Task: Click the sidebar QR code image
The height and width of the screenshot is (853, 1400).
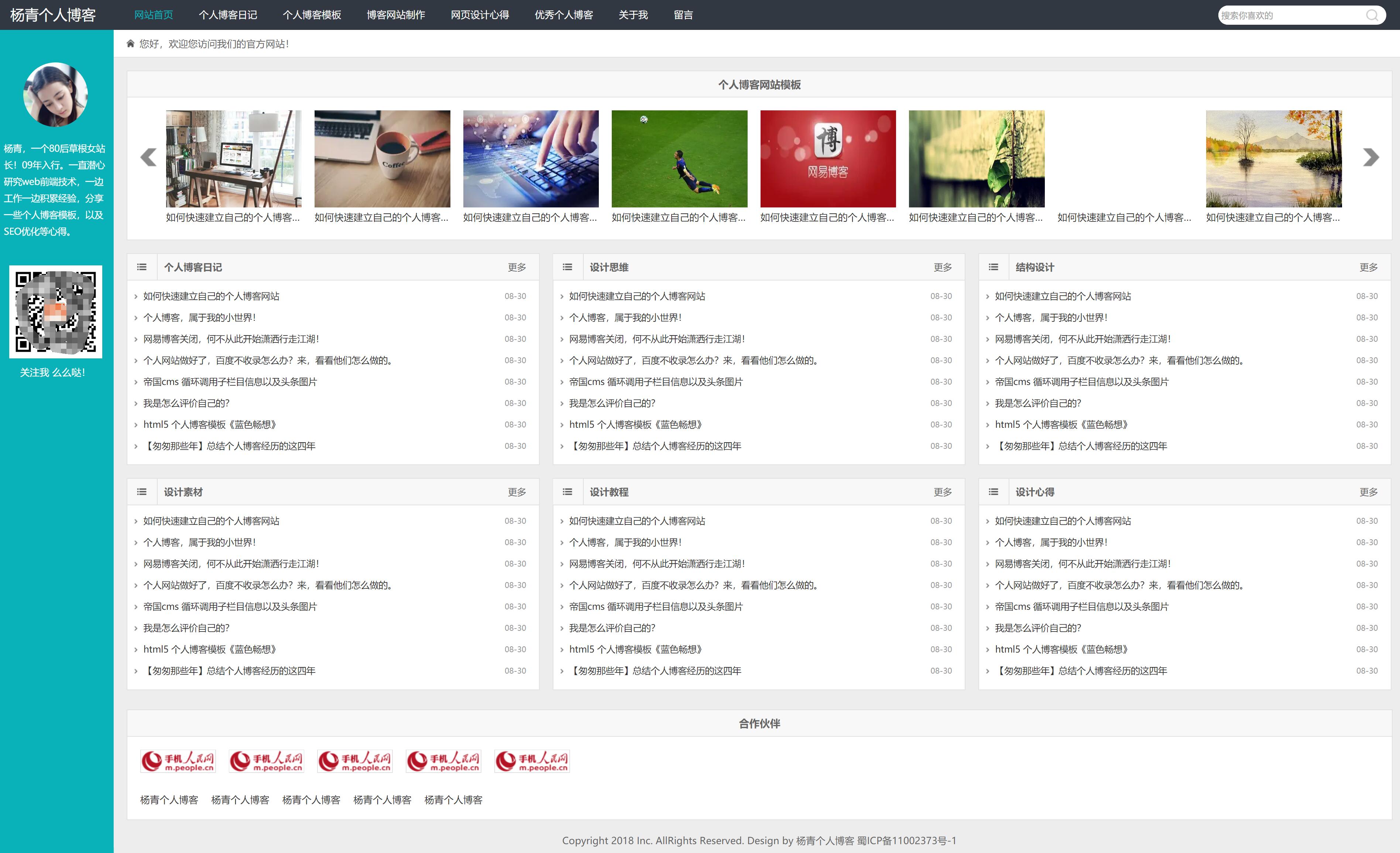Action: coord(56,311)
